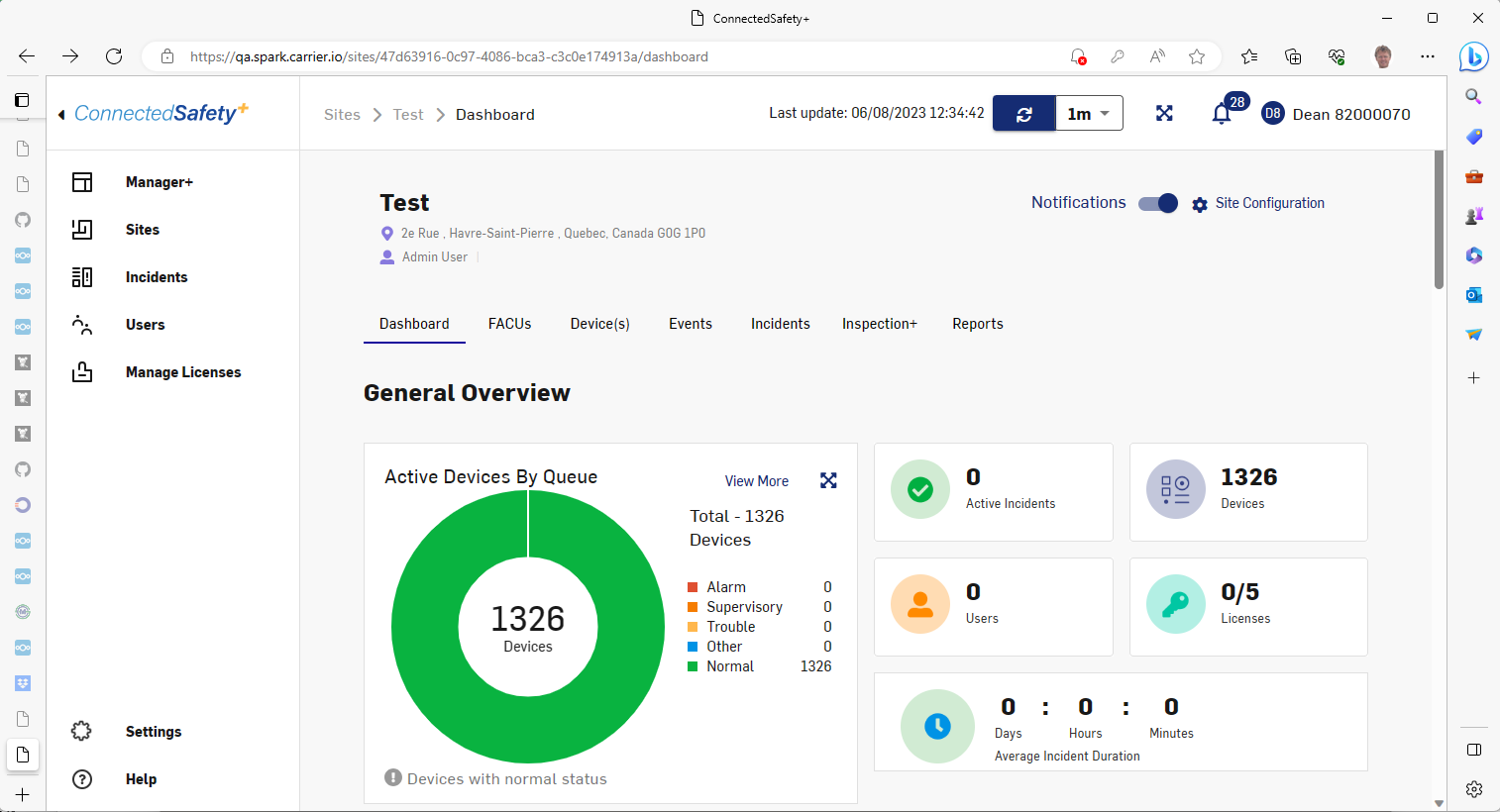Switch to the Dashboard tab

414,324
